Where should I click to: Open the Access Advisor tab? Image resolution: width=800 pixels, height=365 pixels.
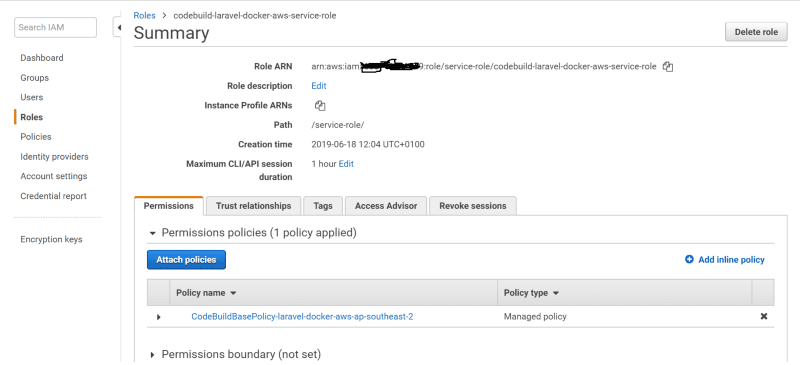coord(386,206)
